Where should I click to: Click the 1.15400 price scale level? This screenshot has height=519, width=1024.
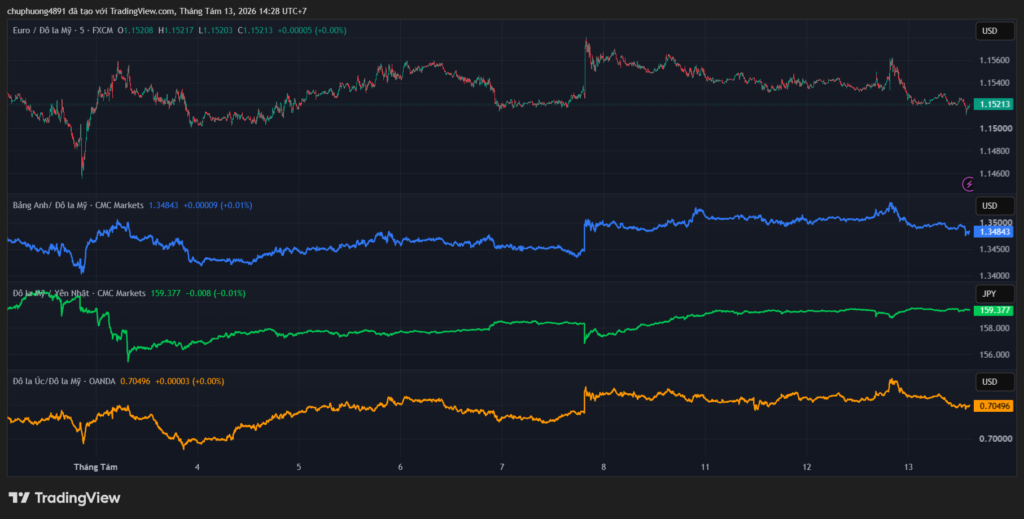pyautogui.click(x=994, y=83)
